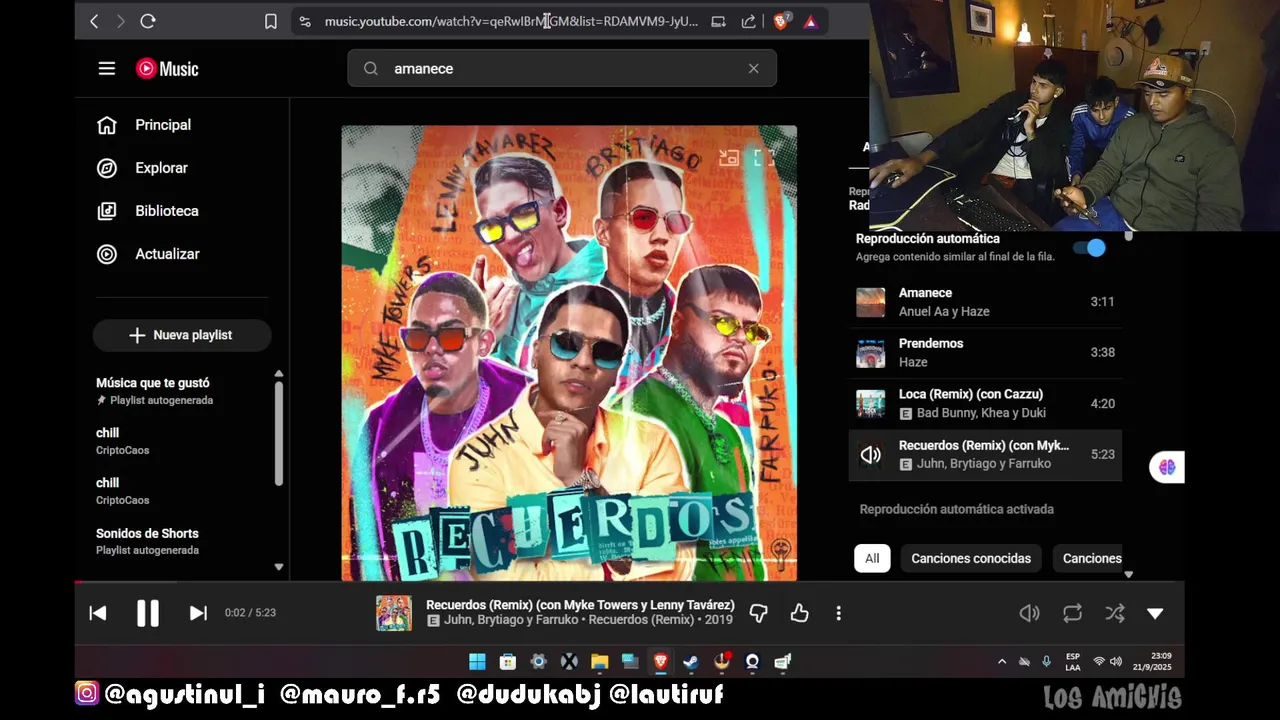Open site settings icon beside URL
This screenshot has width=1280, height=720.
point(305,21)
